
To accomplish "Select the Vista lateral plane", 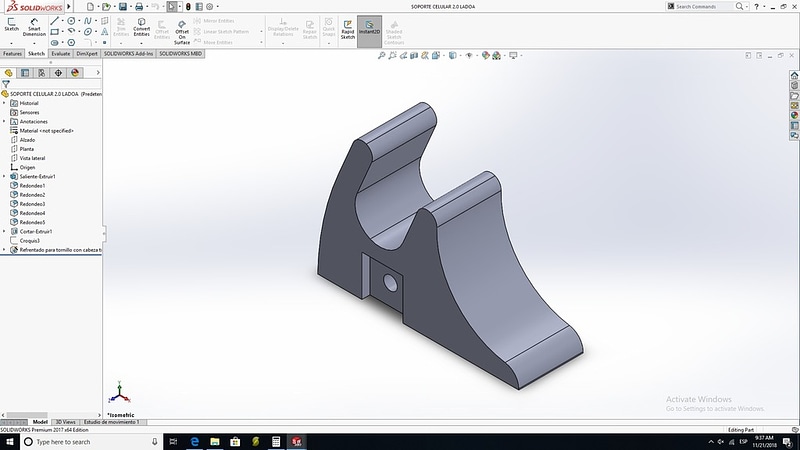I will pyautogui.click(x=32, y=158).
